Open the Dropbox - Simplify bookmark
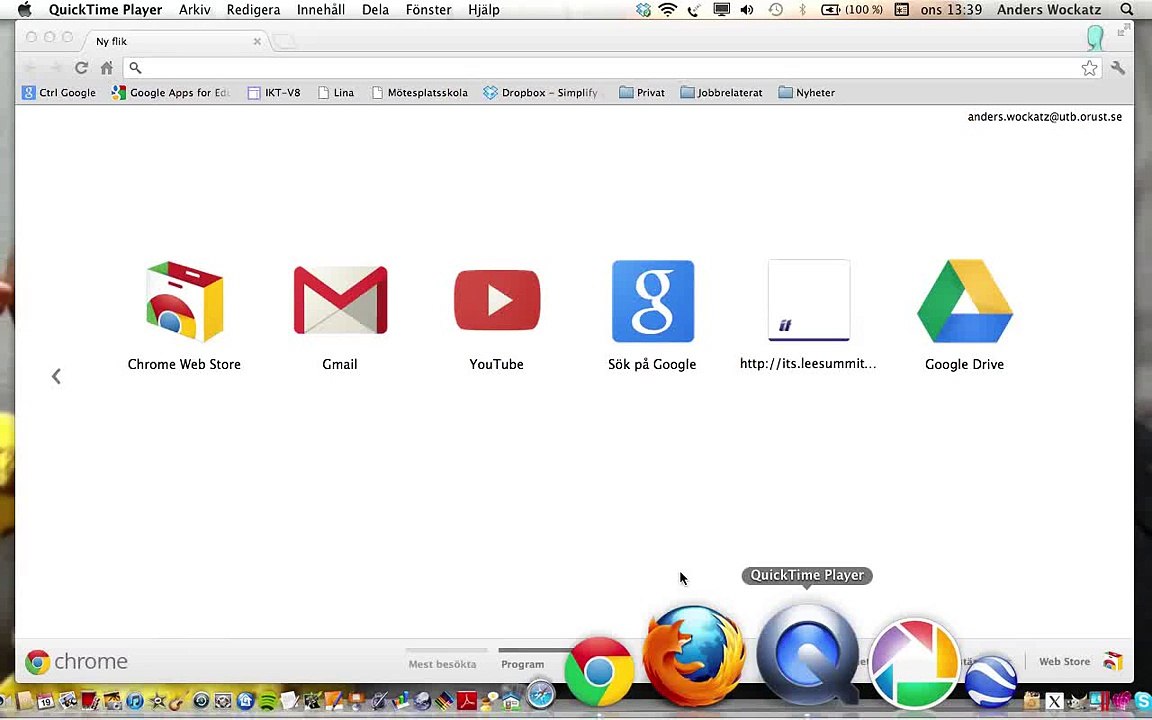The height and width of the screenshot is (720, 1152). click(x=541, y=93)
